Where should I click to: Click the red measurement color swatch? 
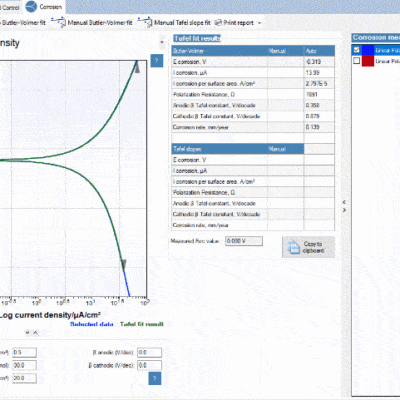(x=368, y=61)
